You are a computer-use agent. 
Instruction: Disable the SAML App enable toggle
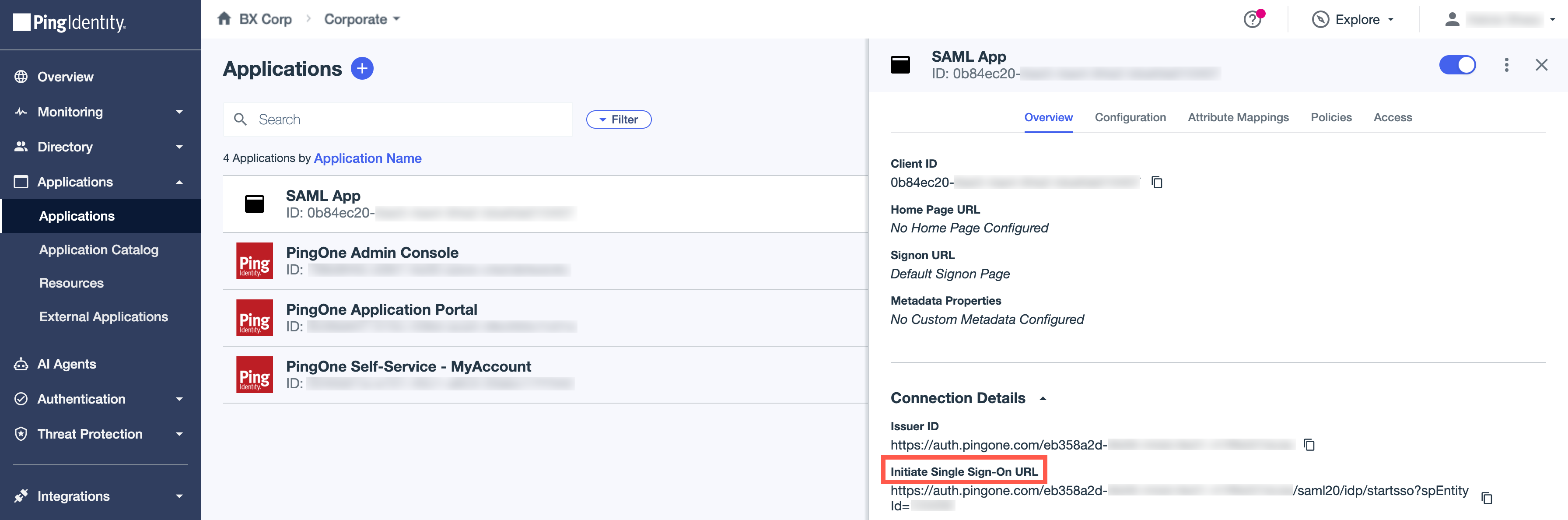1457,64
